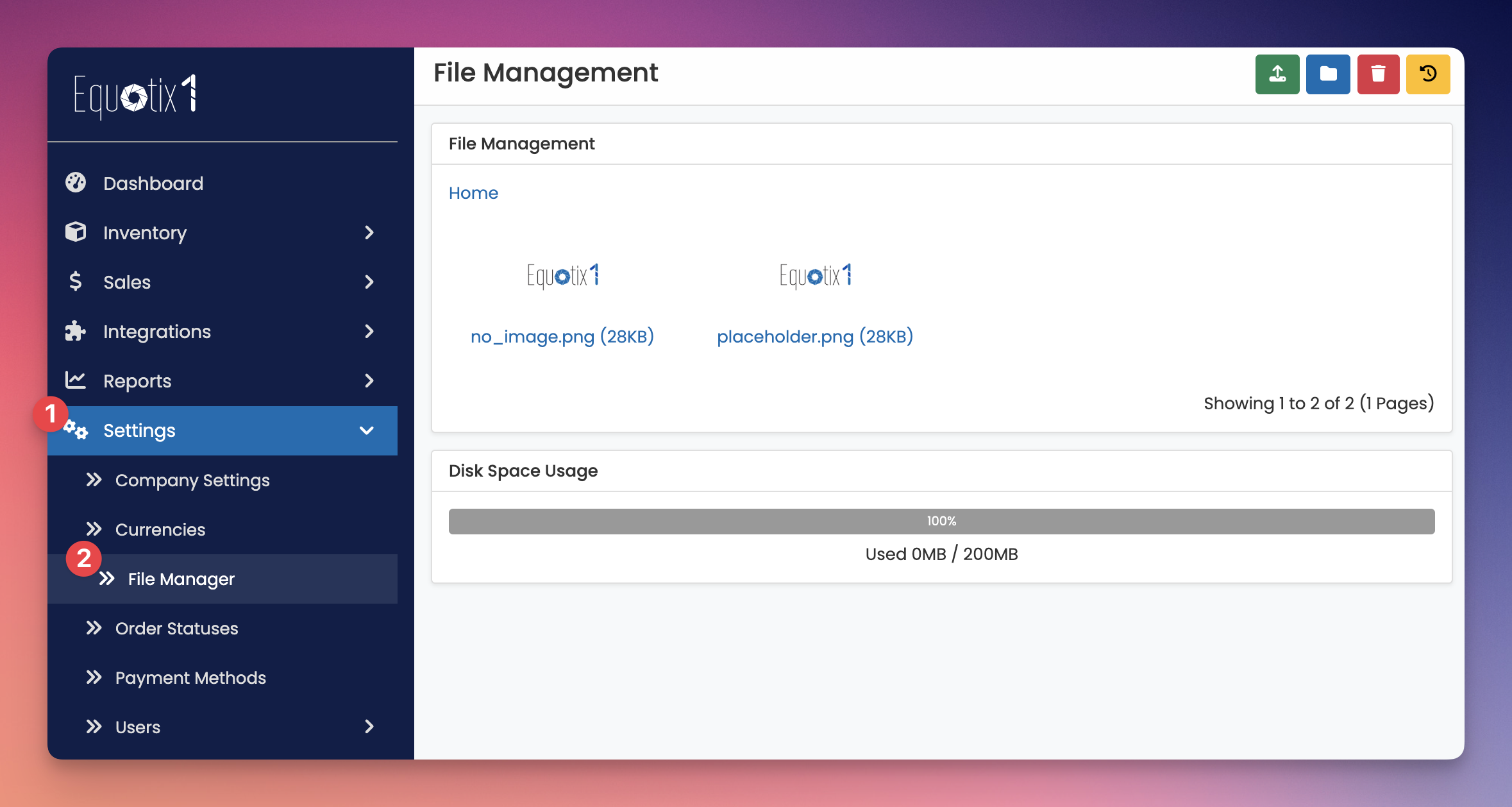Click the yellow history refresh button
This screenshot has height=807, width=1512.
coord(1428,74)
